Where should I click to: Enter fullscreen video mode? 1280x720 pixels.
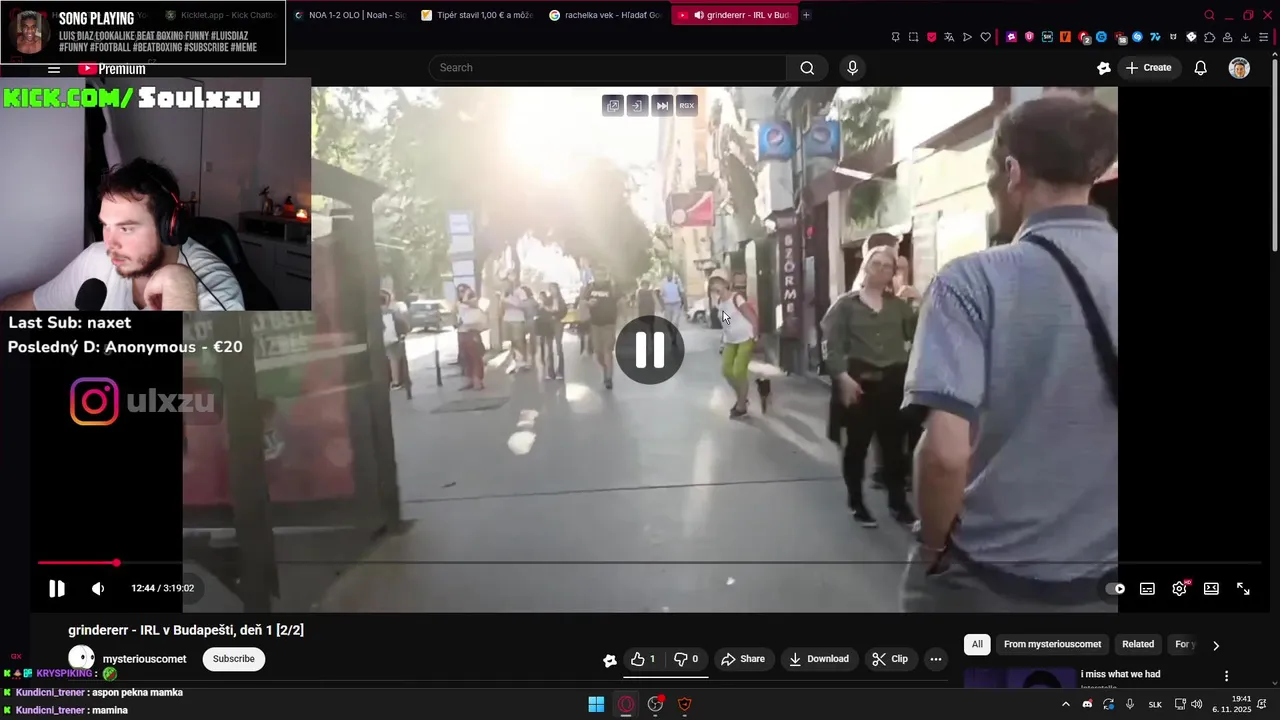tap(1243, 589)
